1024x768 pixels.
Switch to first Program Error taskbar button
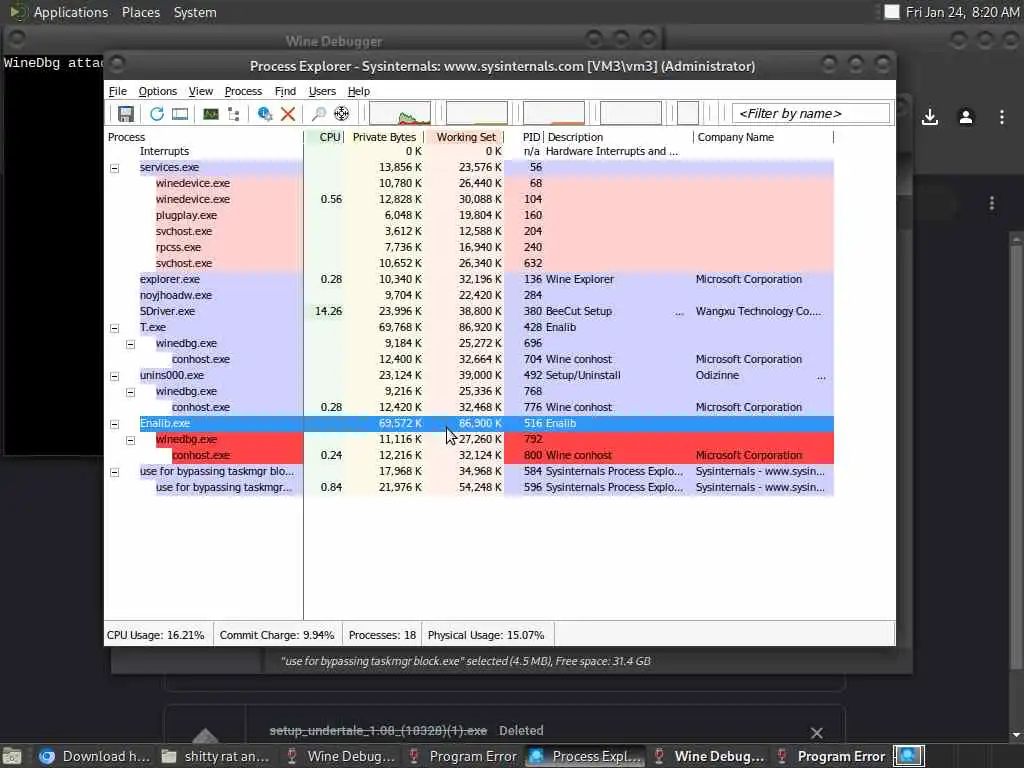coord(462,756)
